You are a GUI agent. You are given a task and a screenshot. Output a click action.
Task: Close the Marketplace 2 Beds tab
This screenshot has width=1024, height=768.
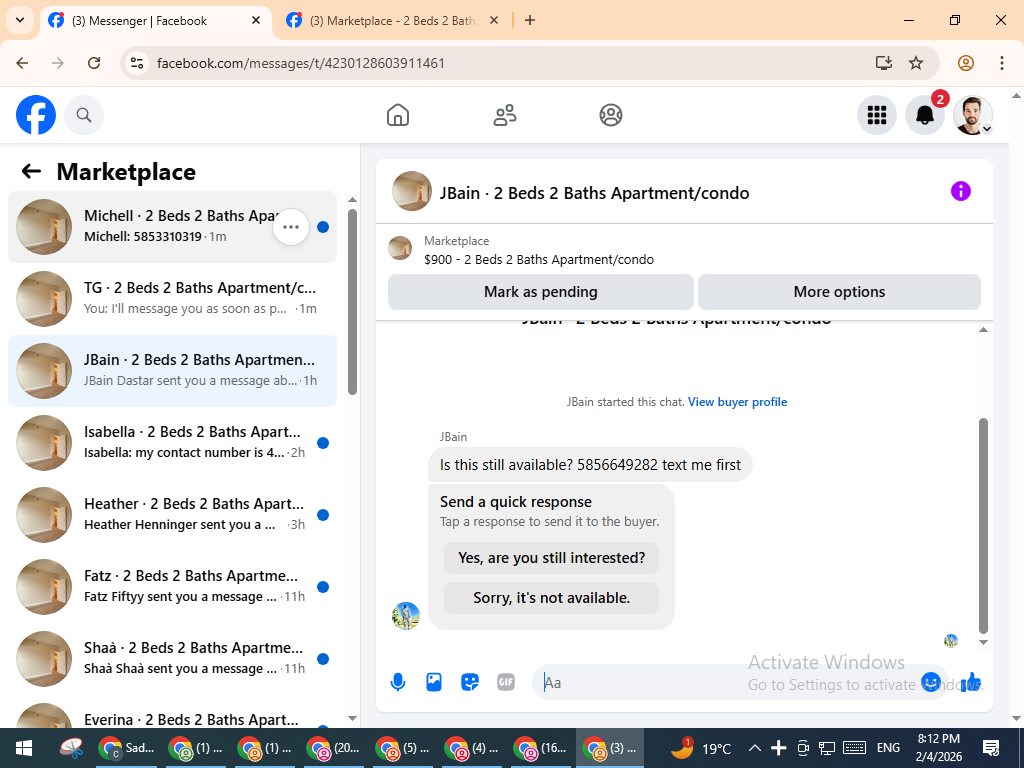click(494, 20)
